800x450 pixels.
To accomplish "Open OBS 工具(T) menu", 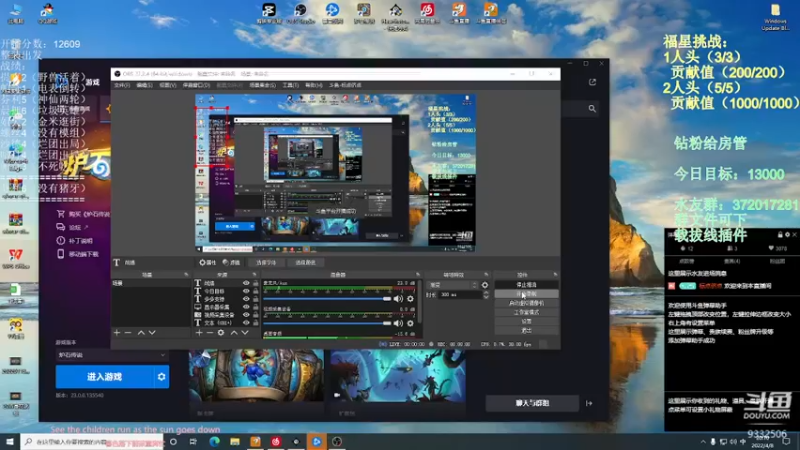I will click(290, 85).
